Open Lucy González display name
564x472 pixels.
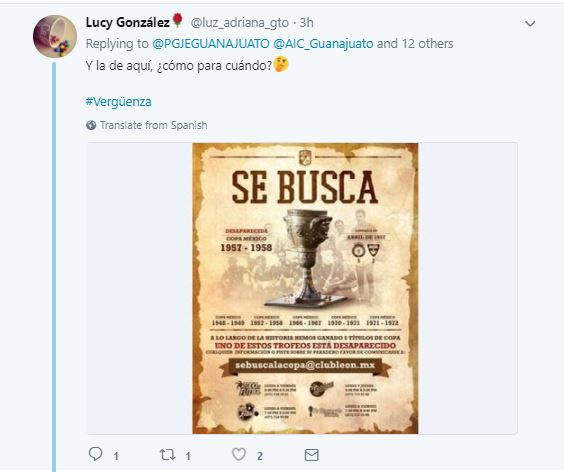point(128,22)
